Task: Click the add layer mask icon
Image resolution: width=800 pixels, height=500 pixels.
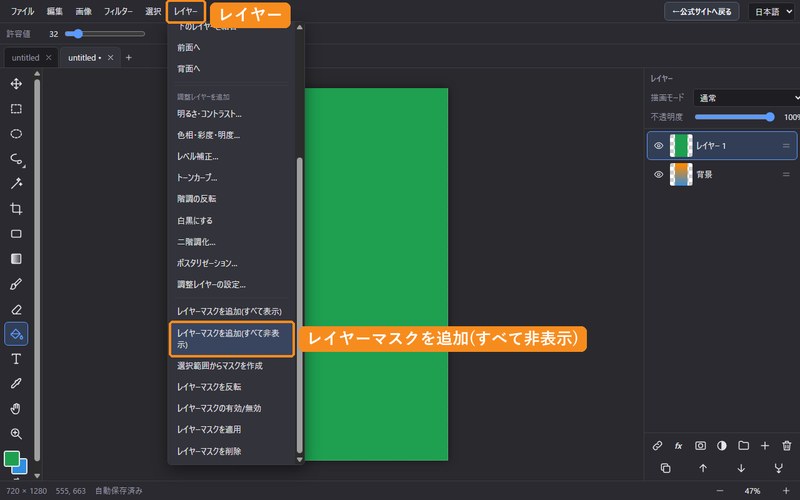Action: 701,445
